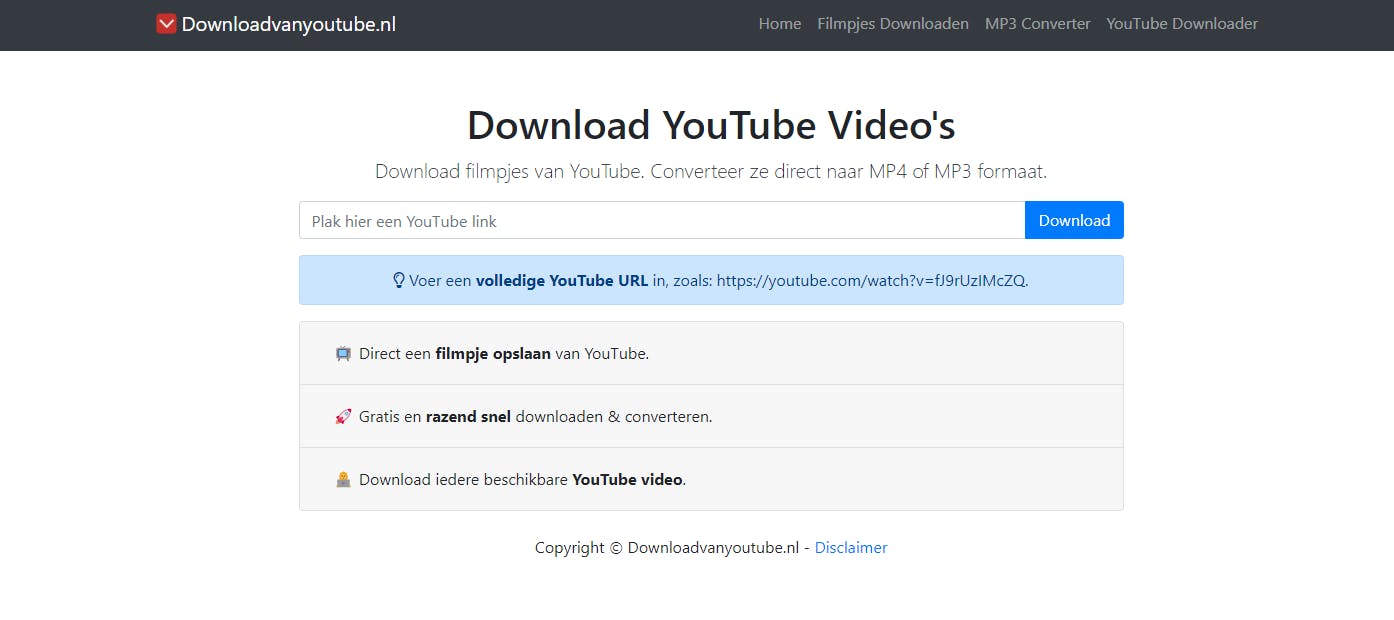
Task: Click the 'Download iedere beschikbare YouTube video' text
Action: coord(523,480)
